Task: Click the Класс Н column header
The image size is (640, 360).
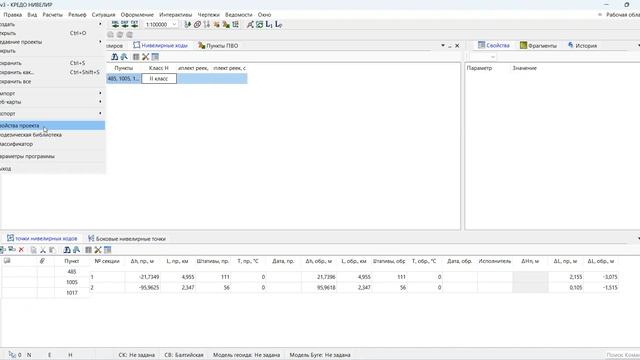Action: [x=158, y=68]
